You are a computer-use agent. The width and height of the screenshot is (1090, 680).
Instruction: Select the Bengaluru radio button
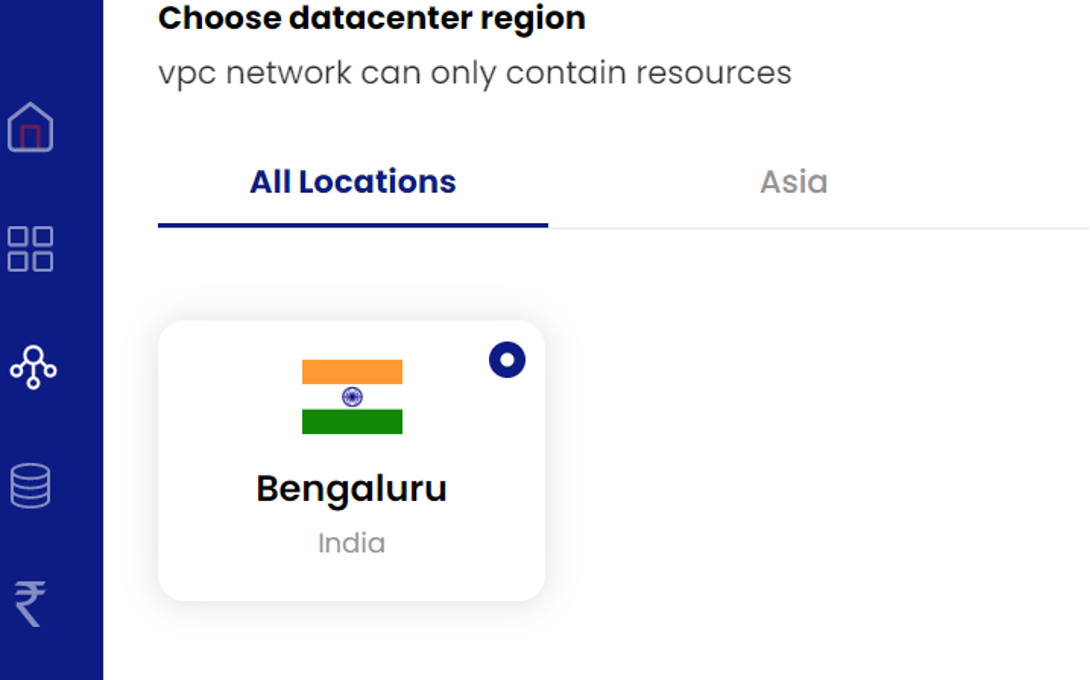coord(507,360)
